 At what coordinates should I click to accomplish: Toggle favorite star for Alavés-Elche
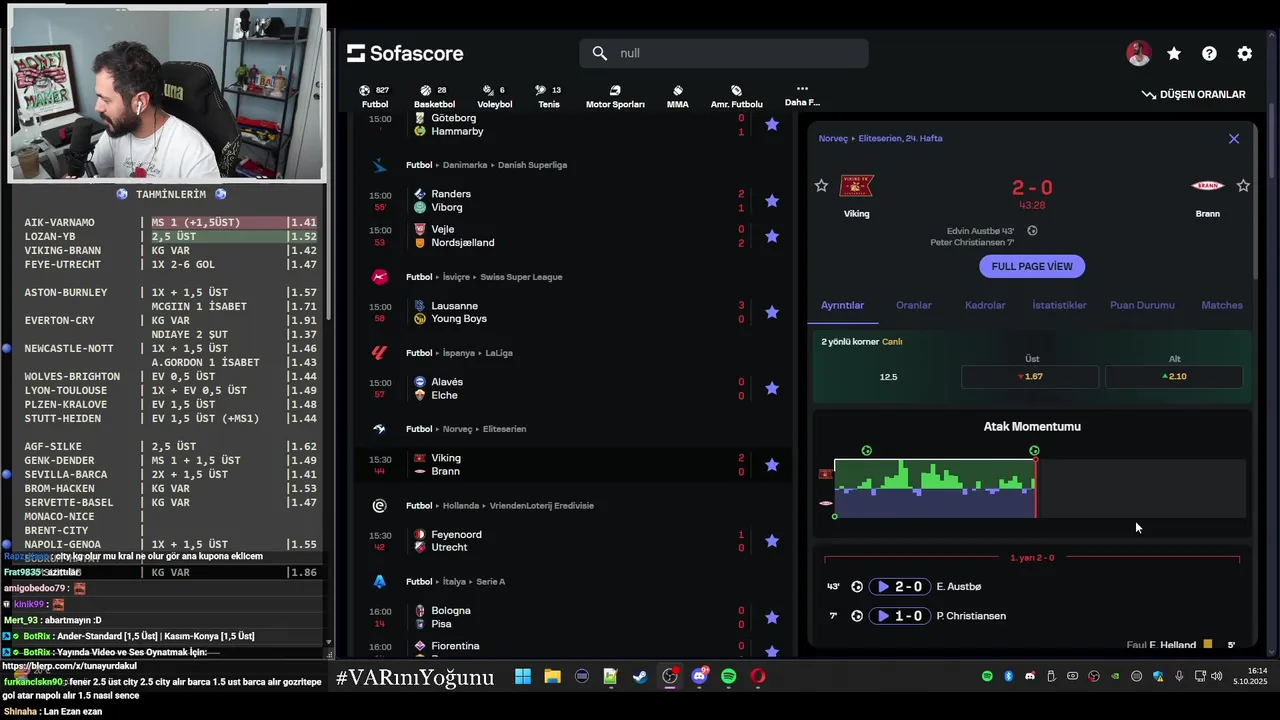[x=772, y=388]
